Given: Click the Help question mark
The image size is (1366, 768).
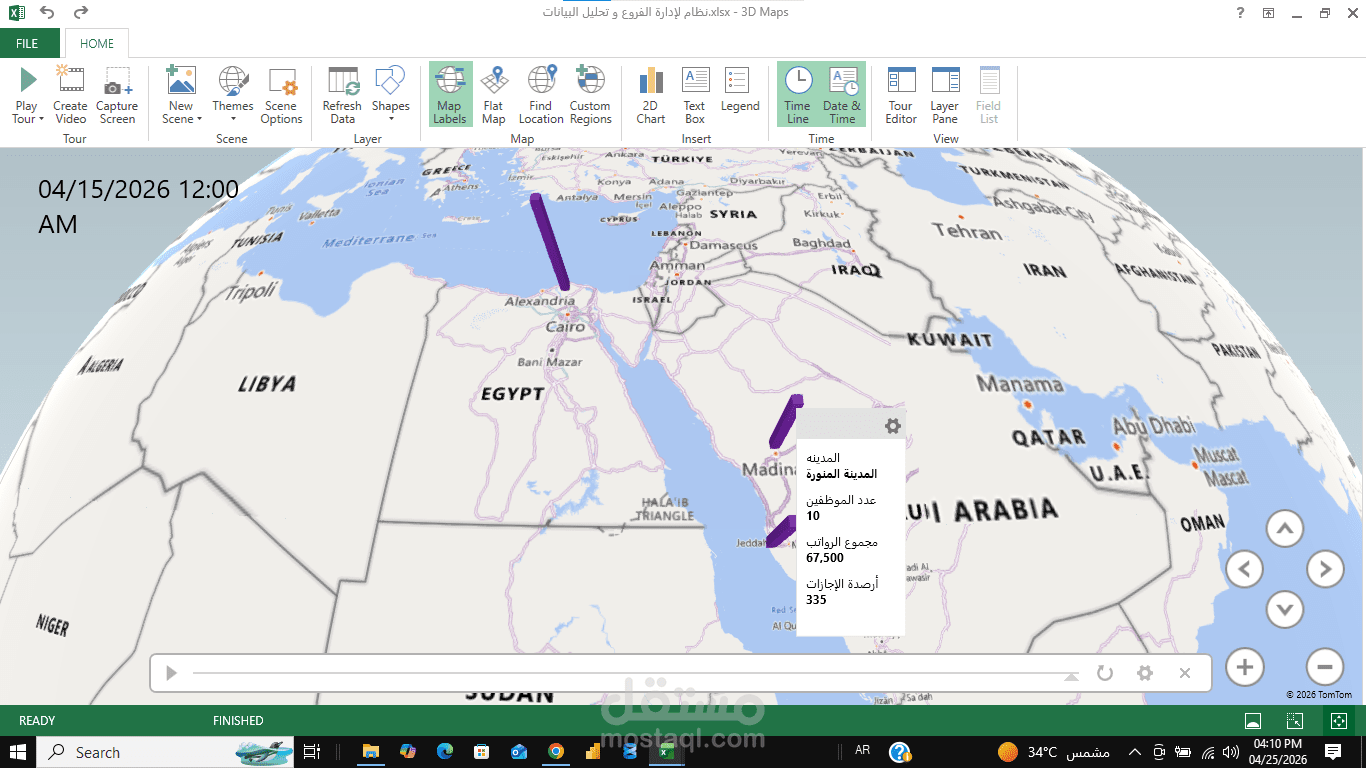Looking at the screenshot, I should [1240, 13].
